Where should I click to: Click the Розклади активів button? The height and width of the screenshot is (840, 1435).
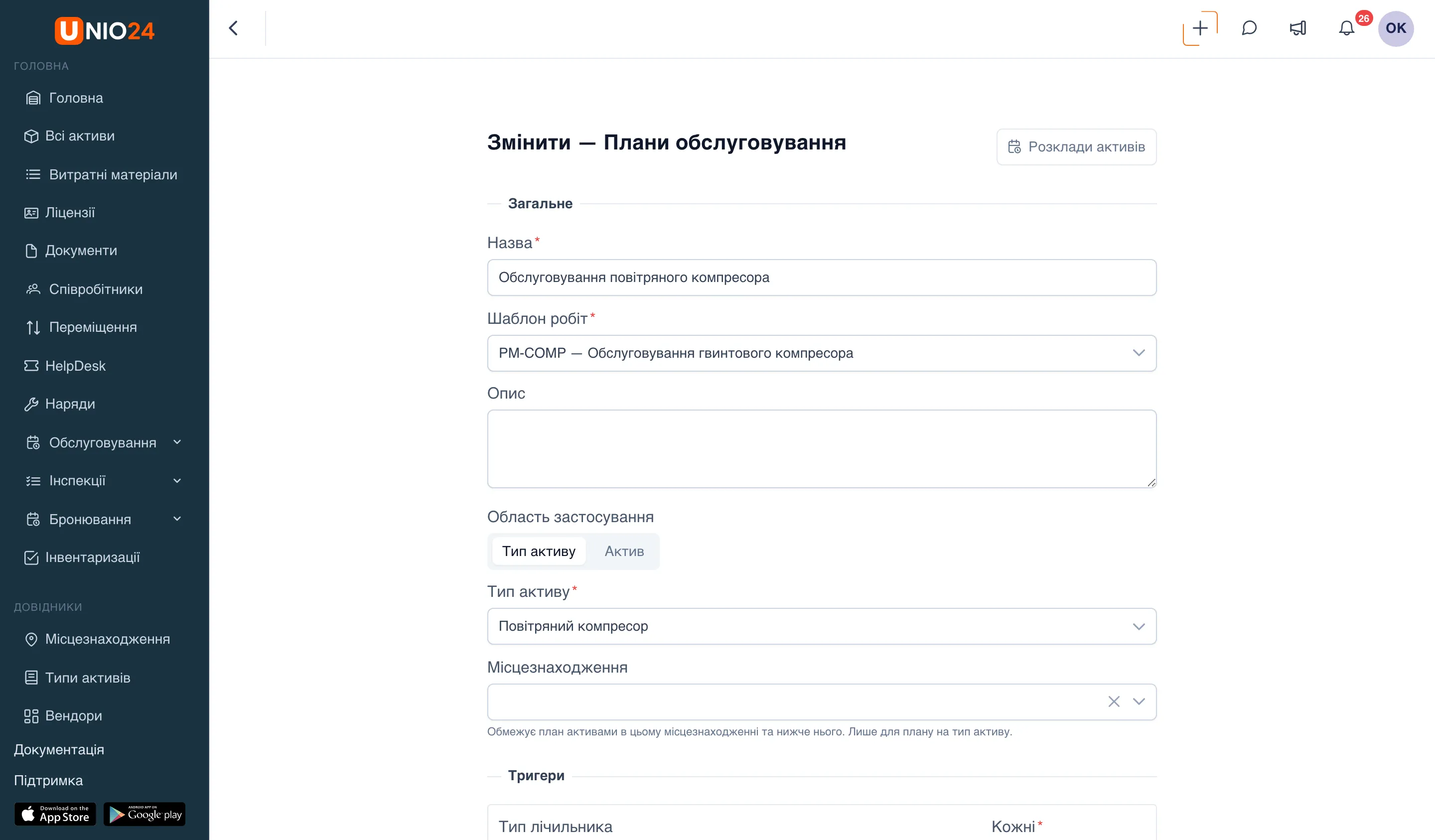[x=1076, y=147]
